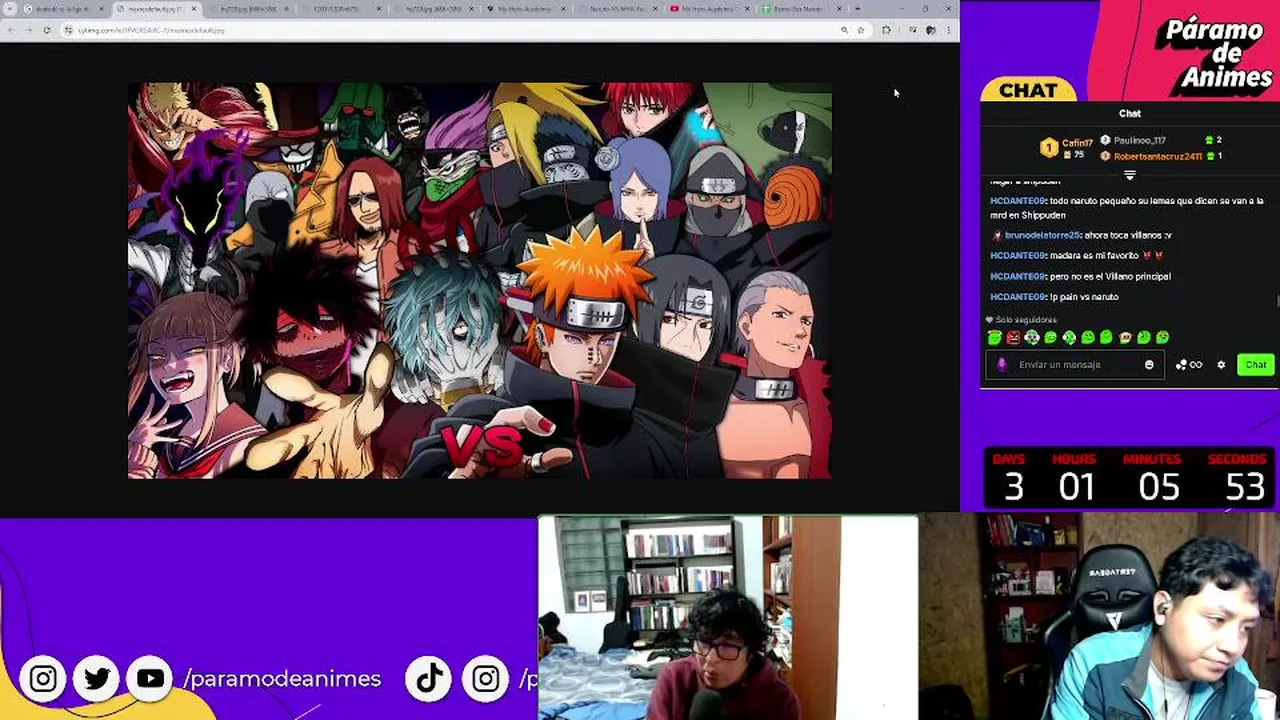Click the middle webcam with bookshelves
This screenshot has height=720, width=1280.
[x=728, y=617]
